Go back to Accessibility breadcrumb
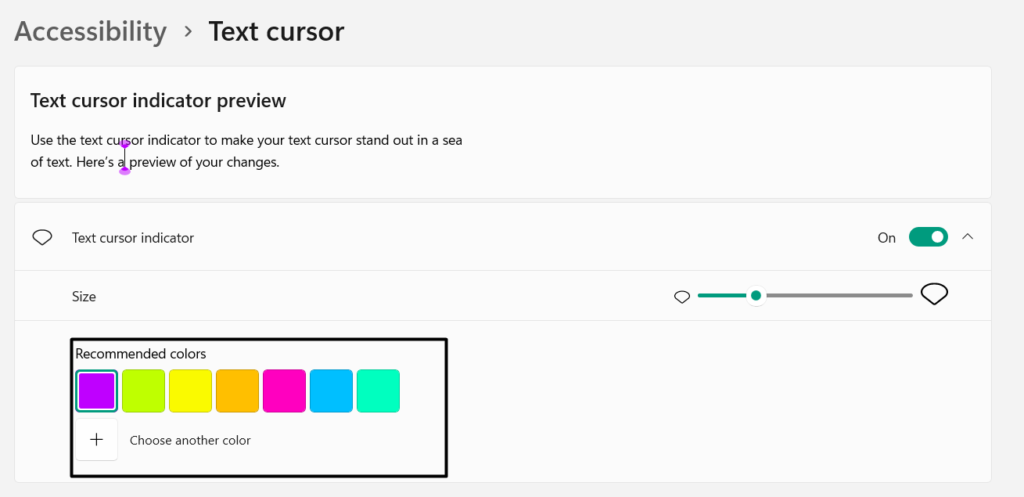1024x497 pixels. 90,31
